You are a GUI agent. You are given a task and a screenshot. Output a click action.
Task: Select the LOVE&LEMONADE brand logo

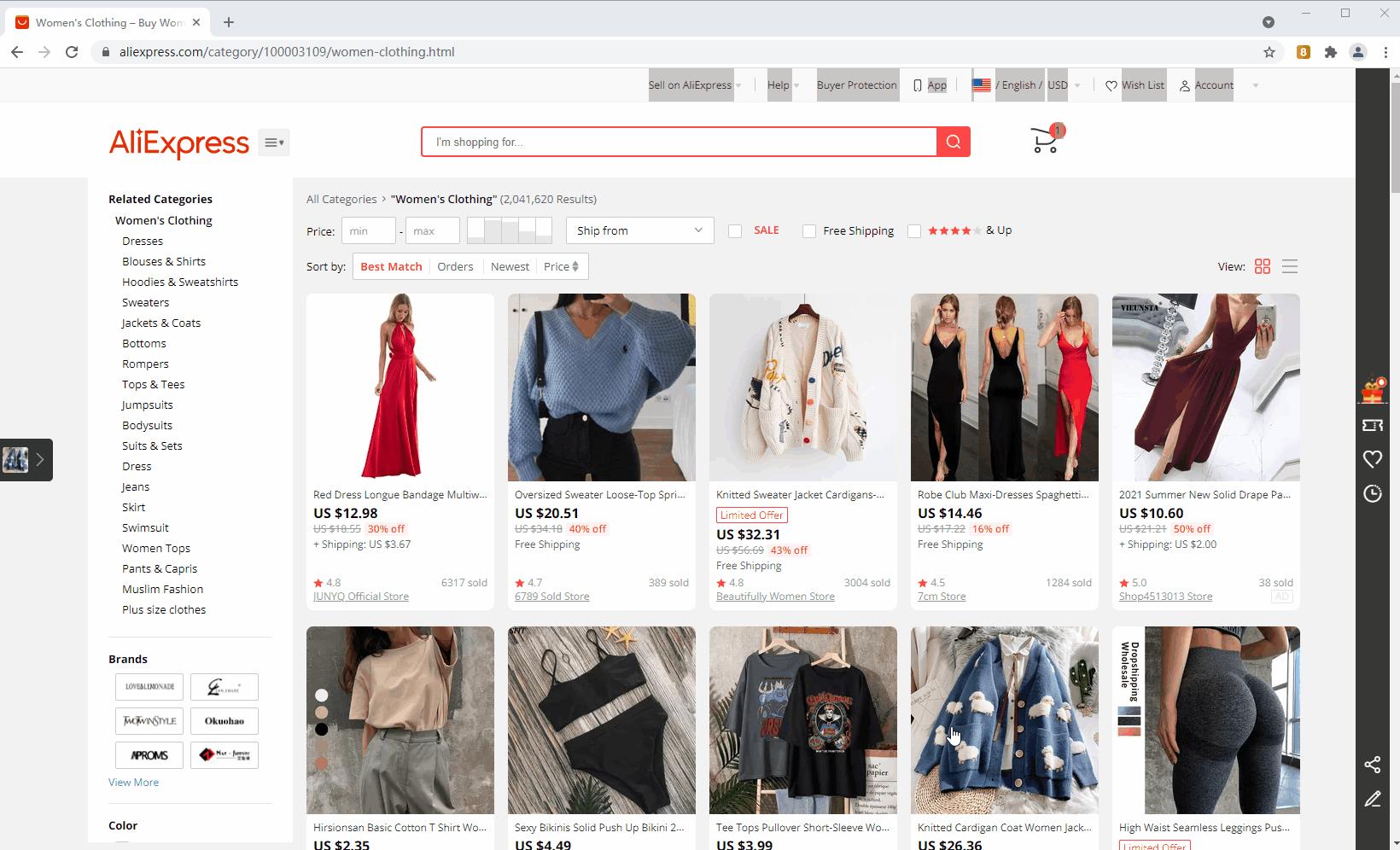(x=149, y=687)
